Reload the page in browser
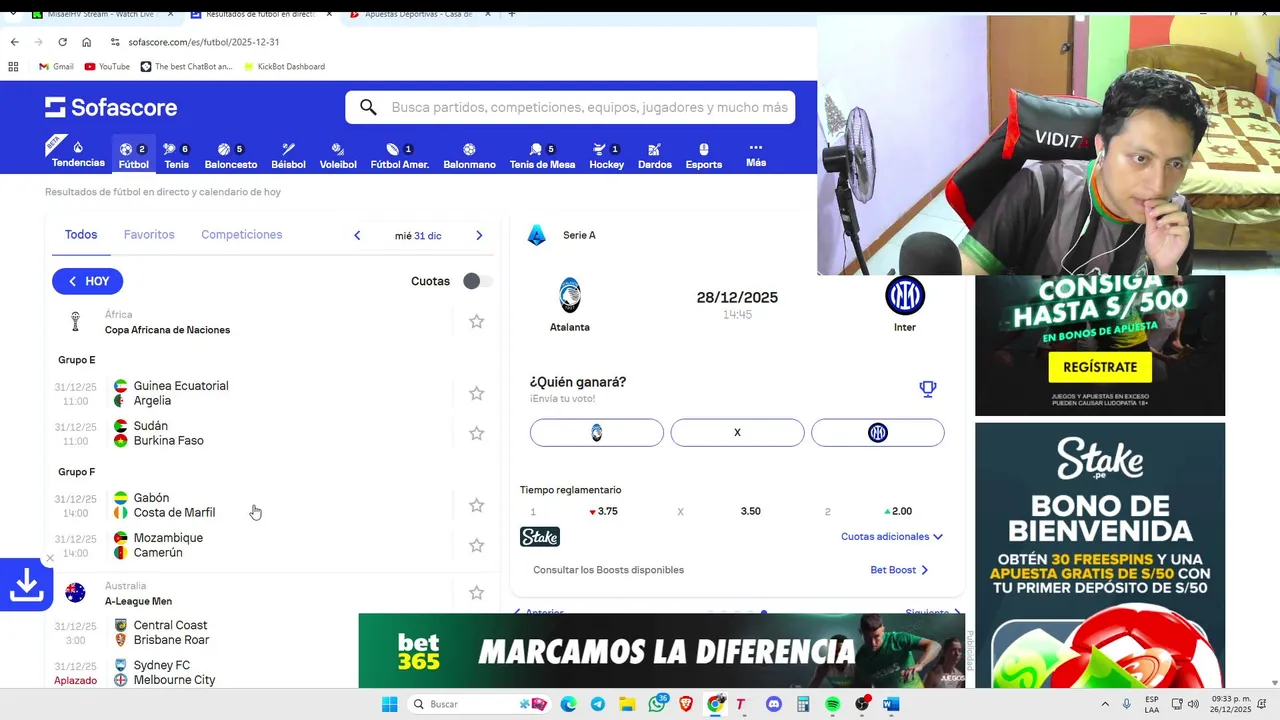Viewport: 1280px width, 720px height. coord(62,42)
